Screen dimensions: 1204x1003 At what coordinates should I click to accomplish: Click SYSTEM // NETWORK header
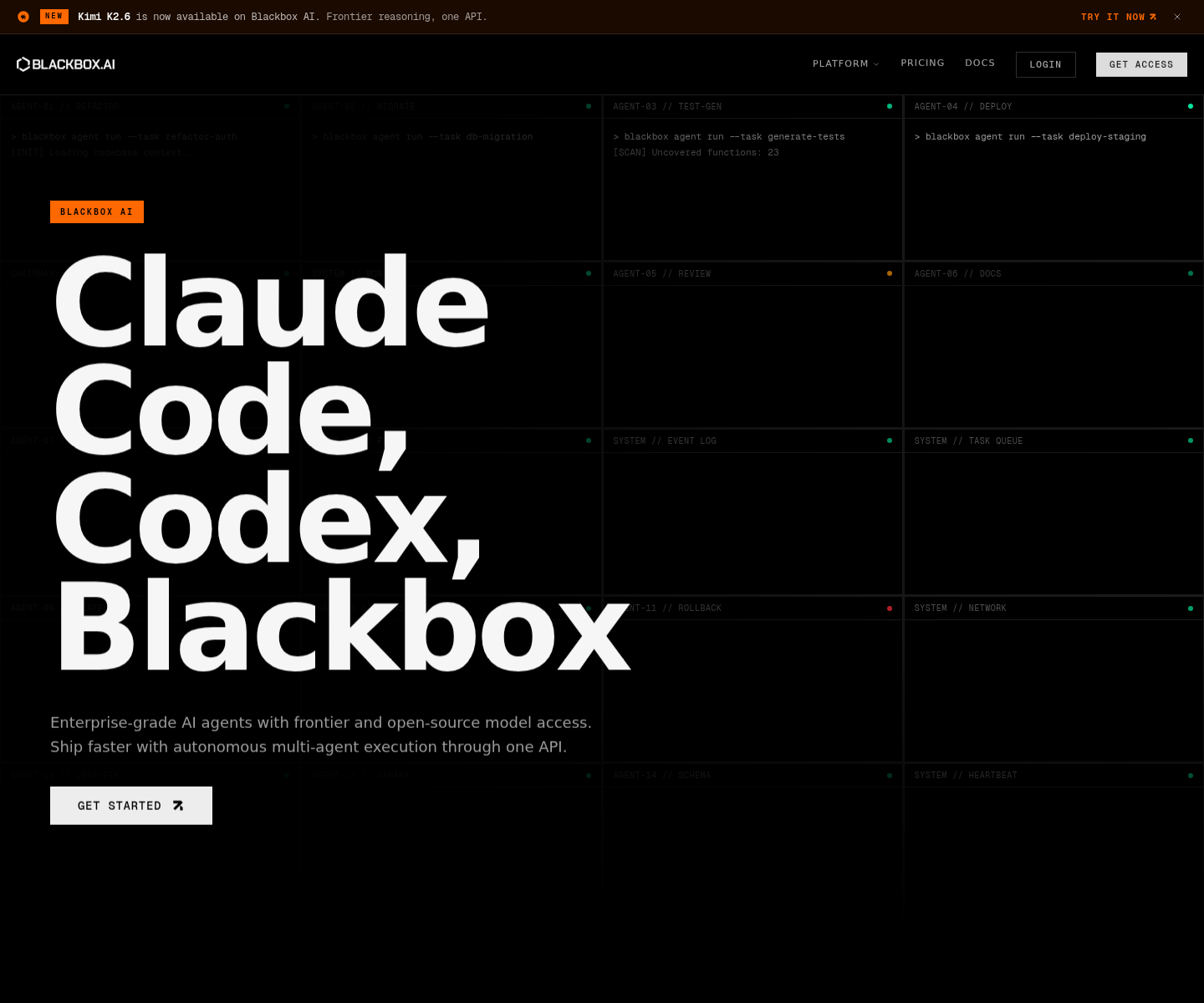[x=1053, y=608]
